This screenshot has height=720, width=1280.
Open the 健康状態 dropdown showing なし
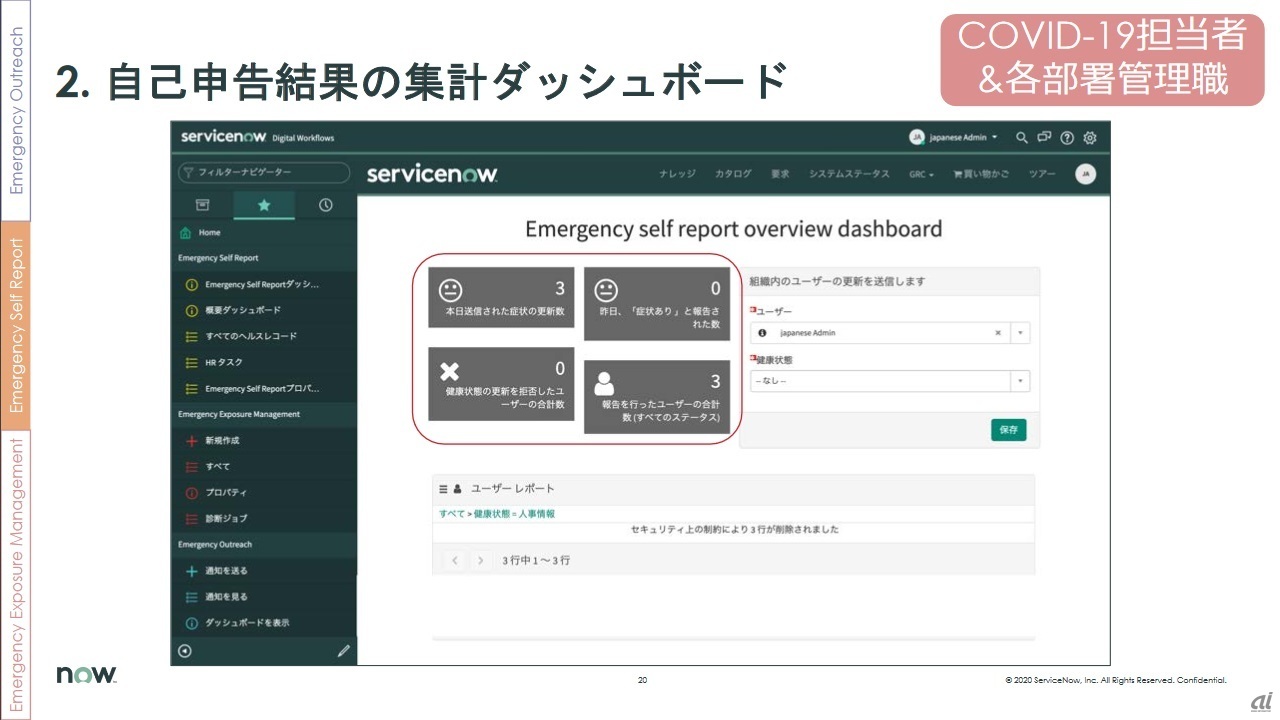click(x=890, y=381)
